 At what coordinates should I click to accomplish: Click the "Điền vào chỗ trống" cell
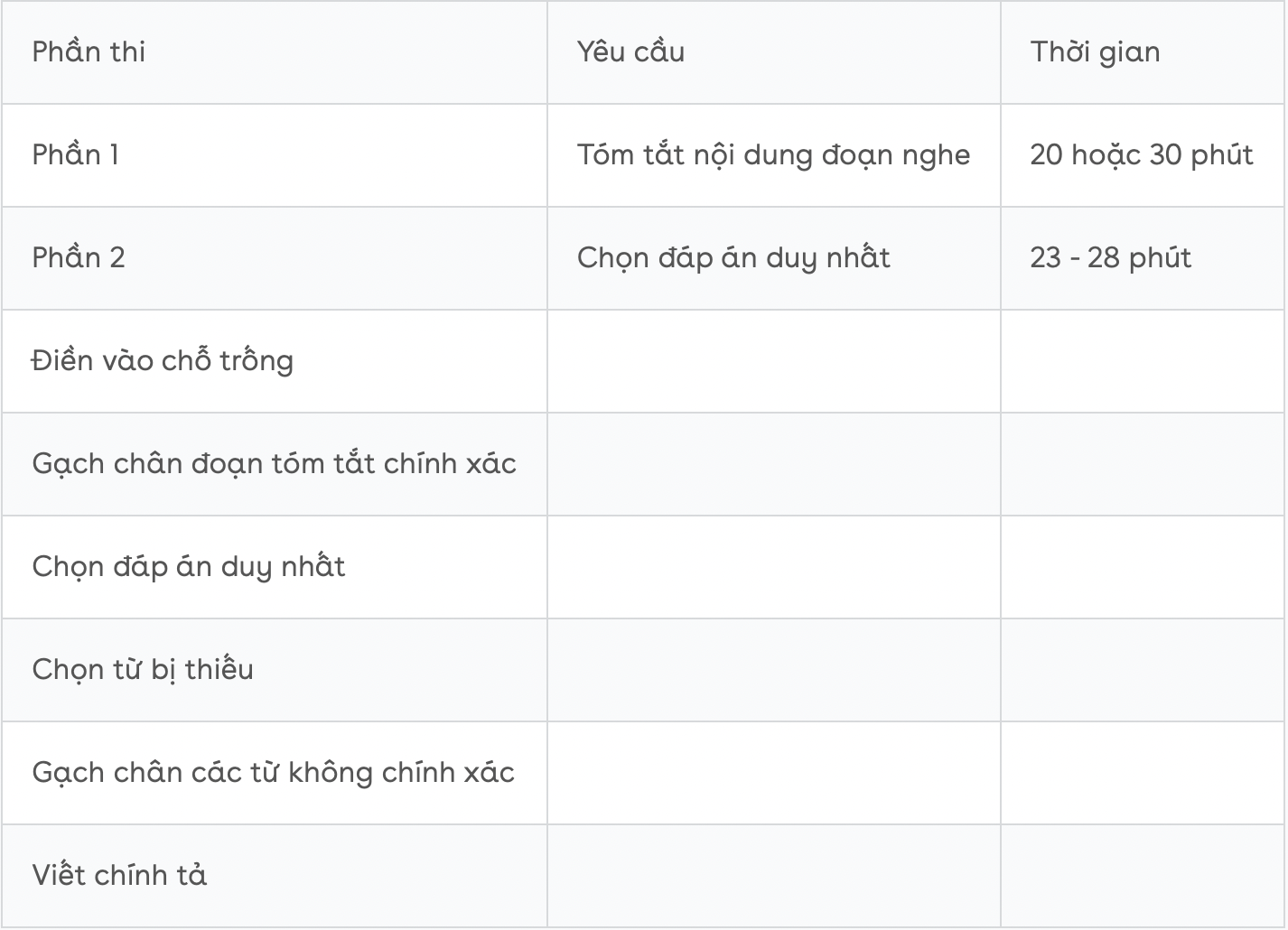163,361
